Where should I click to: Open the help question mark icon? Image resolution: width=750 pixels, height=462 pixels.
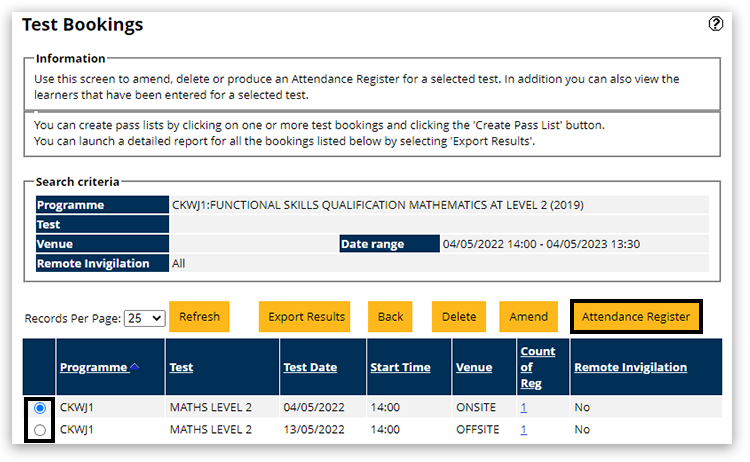click(715, 24)
